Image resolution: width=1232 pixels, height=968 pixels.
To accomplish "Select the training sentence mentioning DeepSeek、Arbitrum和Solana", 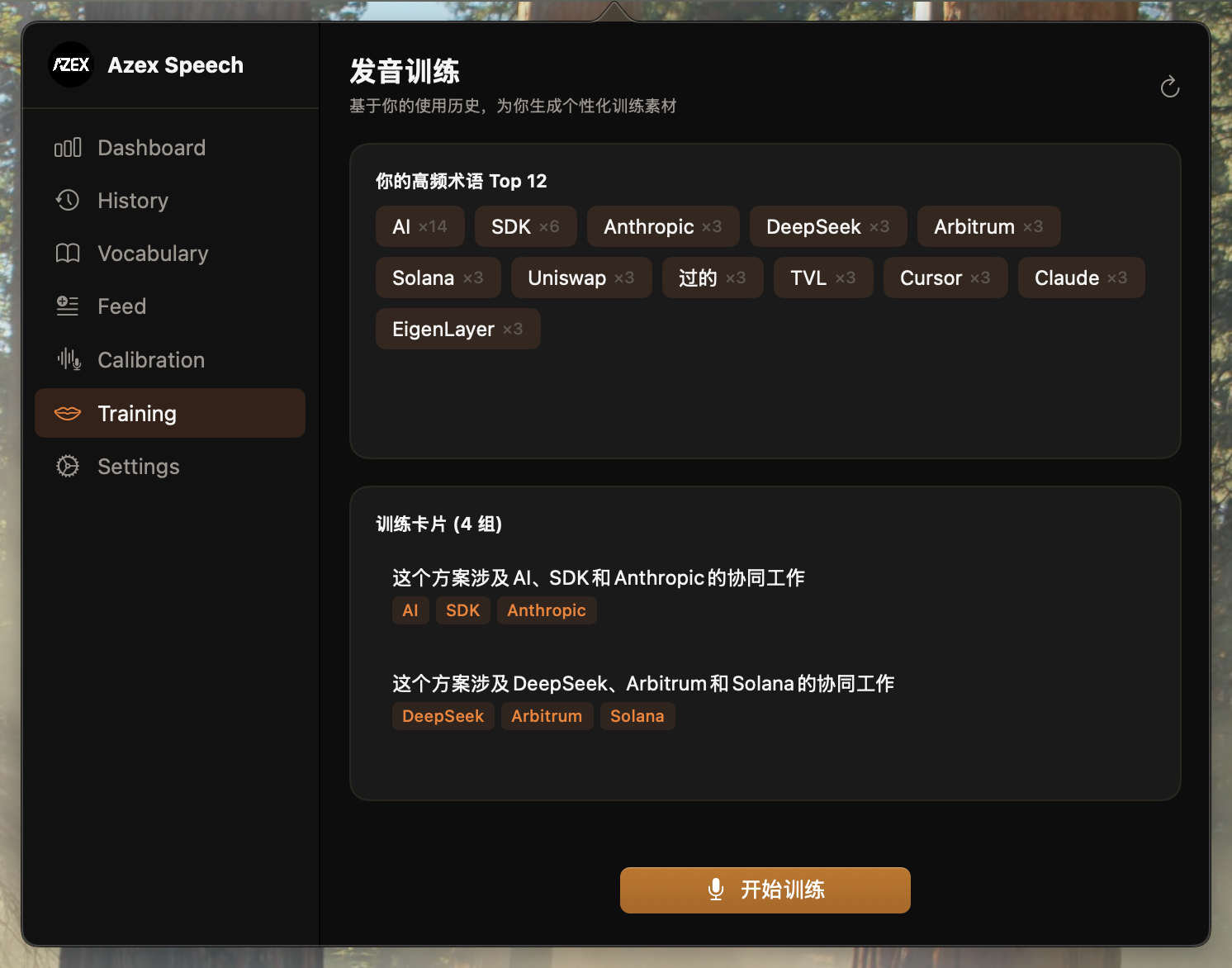I will (643, 683).
